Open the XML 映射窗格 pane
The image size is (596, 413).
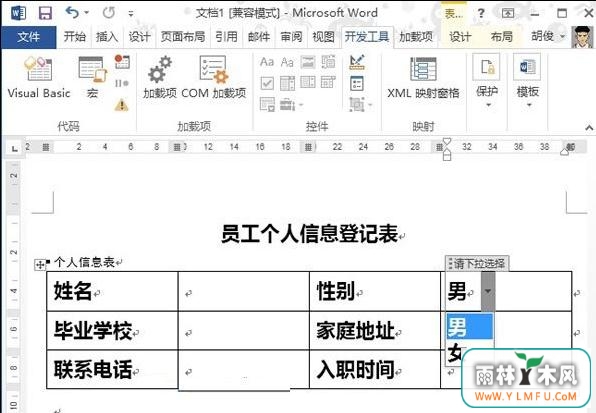tap(423, 78)
